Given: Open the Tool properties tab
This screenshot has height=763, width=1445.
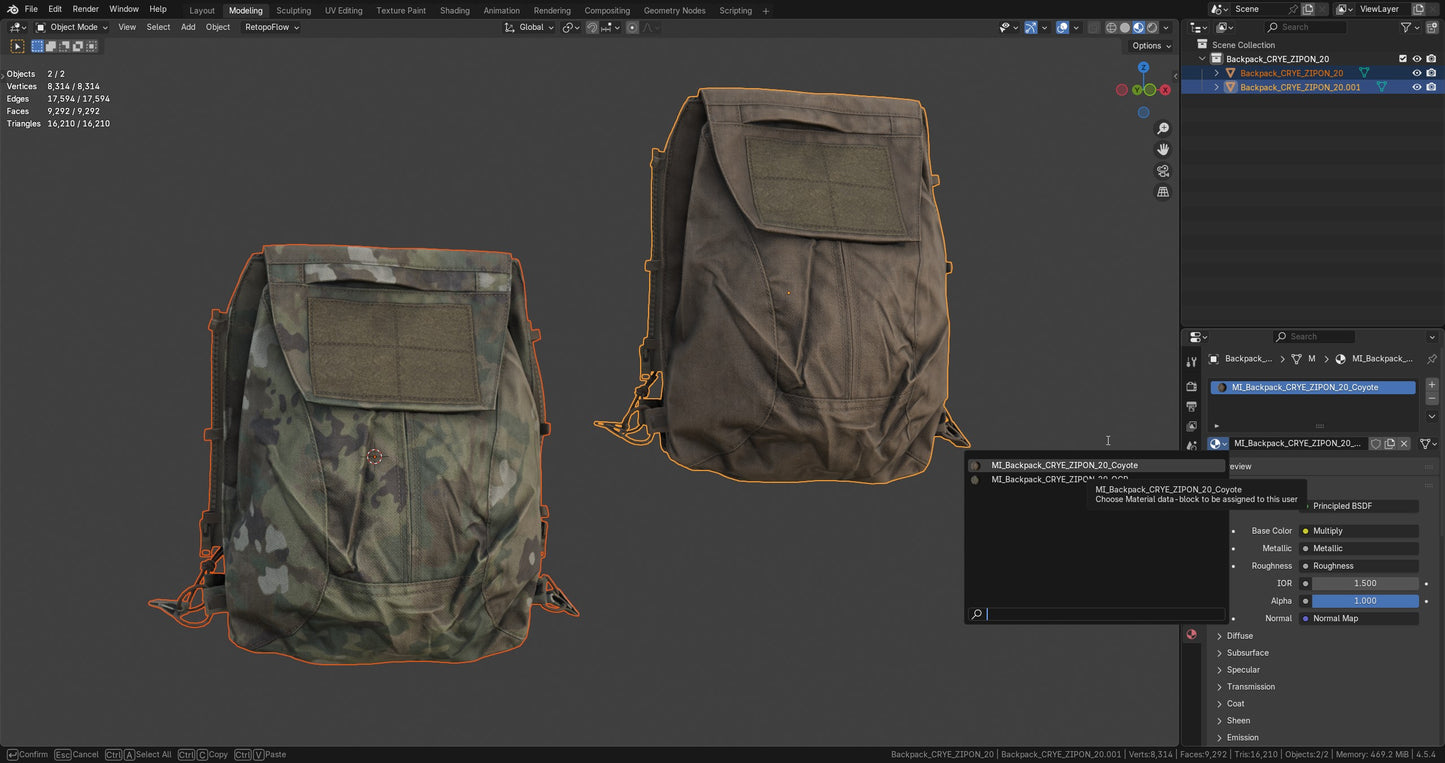Looking at the screenshot, I should (1191, 361).
